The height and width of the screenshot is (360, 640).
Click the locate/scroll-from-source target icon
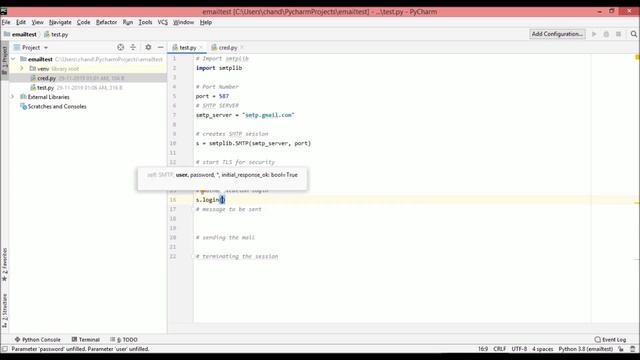click(120, 47)
